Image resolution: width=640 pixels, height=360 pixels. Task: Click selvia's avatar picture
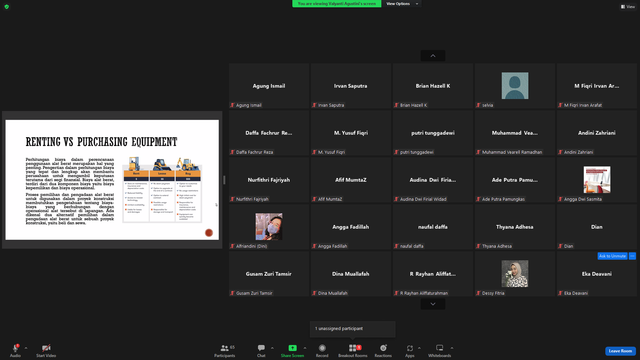click(x=515, y=86)
